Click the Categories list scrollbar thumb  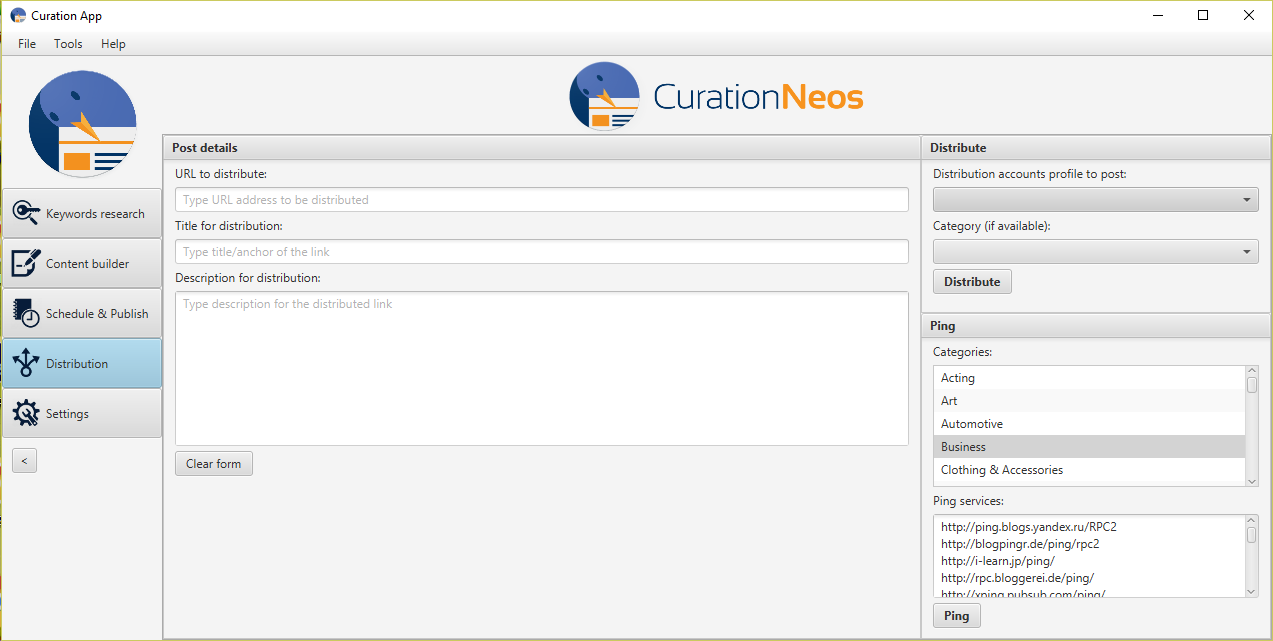(1252, 384)
